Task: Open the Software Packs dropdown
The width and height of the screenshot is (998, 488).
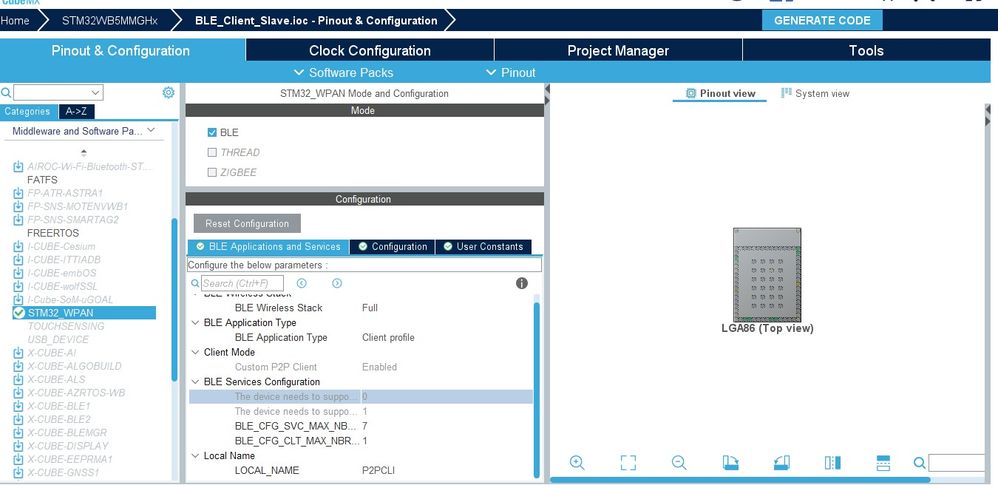Action: tap(343, 73)
